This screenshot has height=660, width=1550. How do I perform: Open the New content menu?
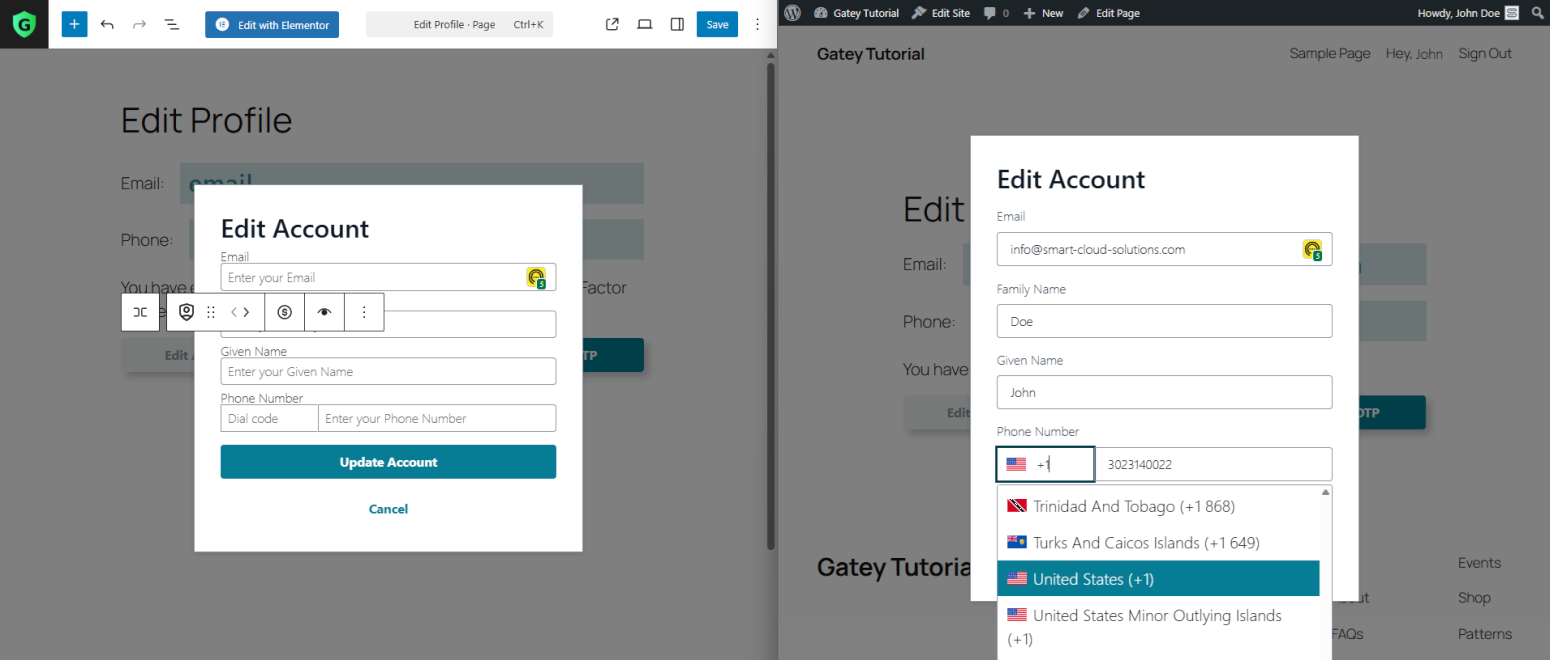point(1043,13)
